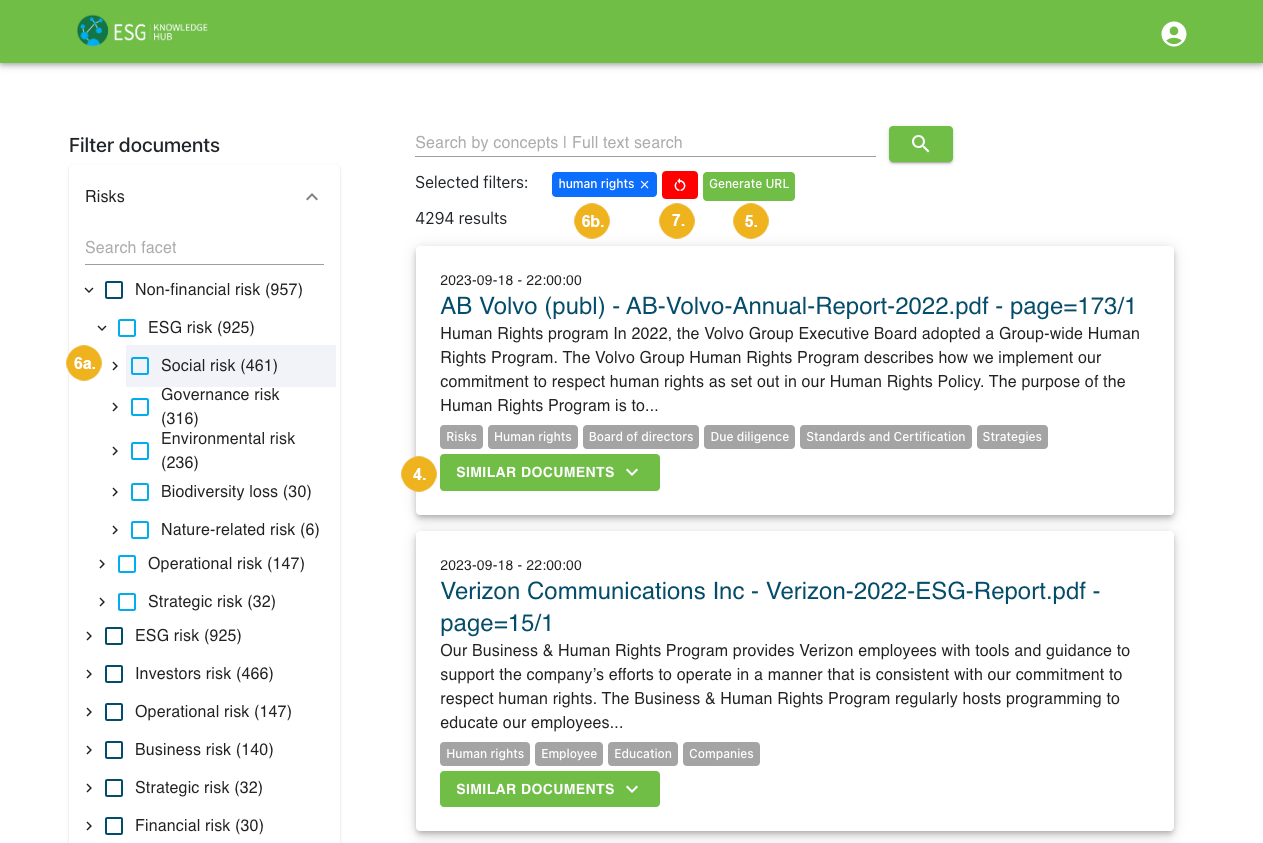Open the user account icon in the header

click(x=1172, y=33)
